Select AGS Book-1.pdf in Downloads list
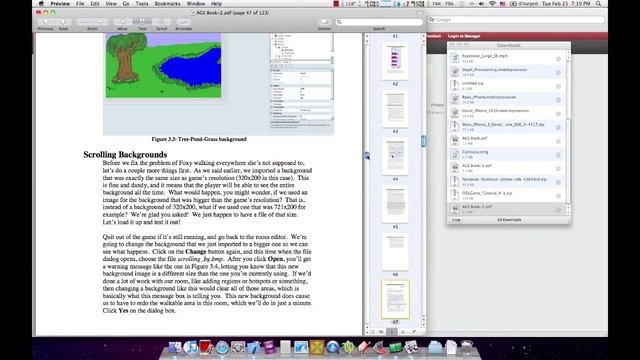Image resolution: width=640 pixels, height=360 pixels. [x=508, y=168]
